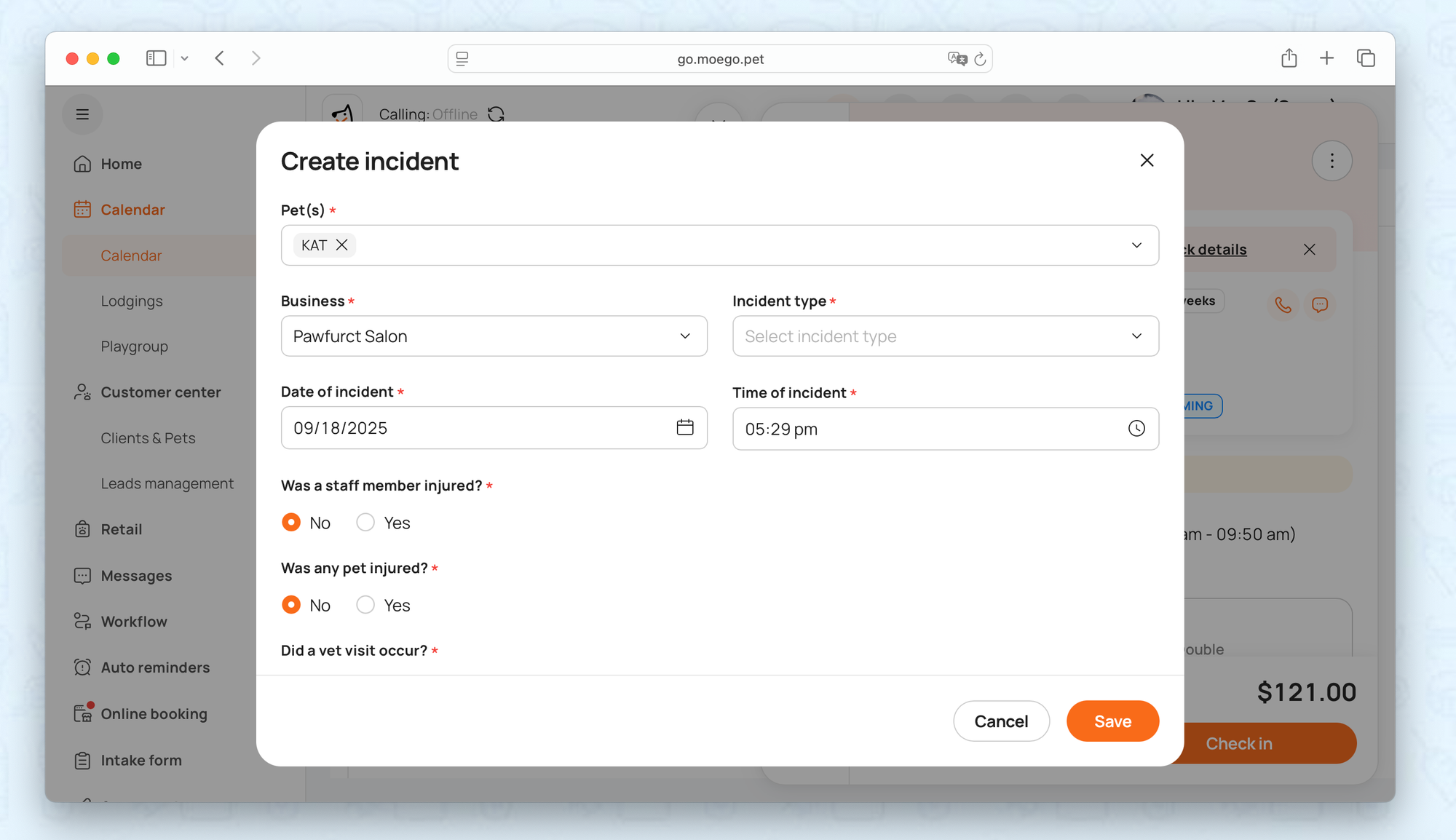Click the hamburger menu icon in the sidebar

(82, 114)
